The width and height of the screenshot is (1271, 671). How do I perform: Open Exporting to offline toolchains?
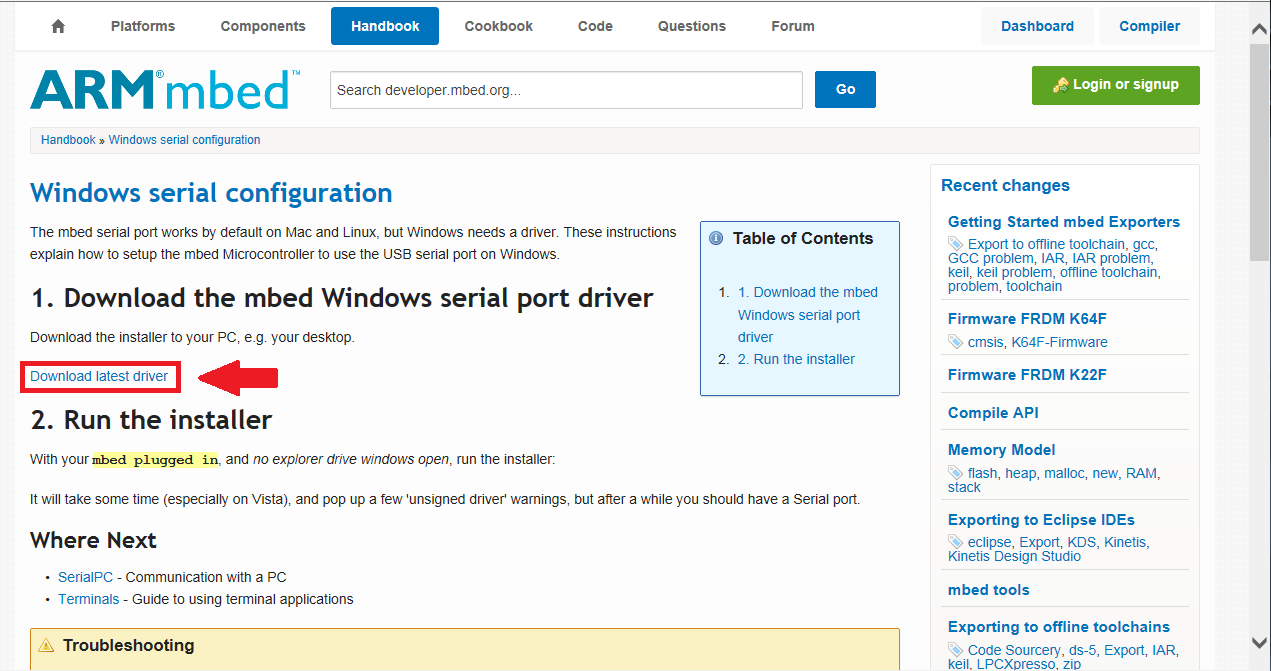(1059, 627)
